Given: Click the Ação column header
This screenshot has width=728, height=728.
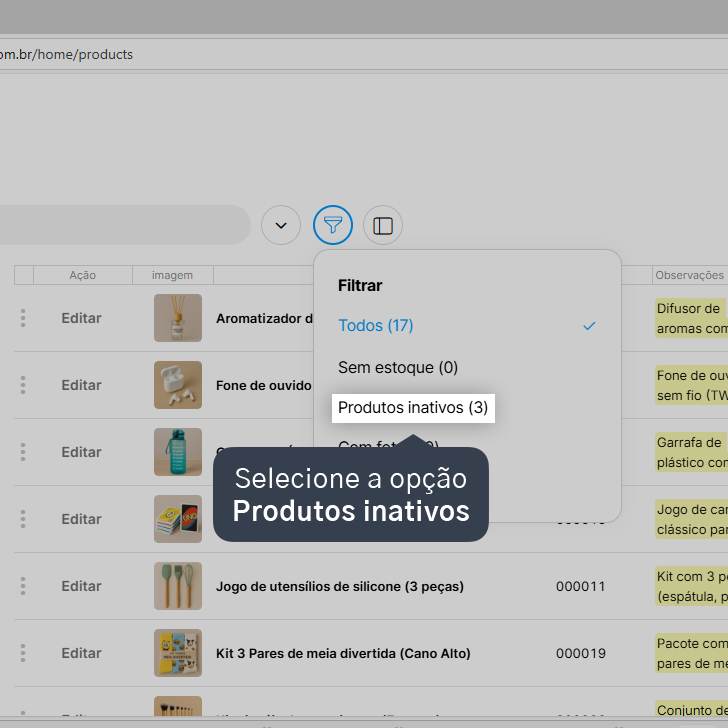Looking at the screenshot, I should [x=83, y=275].
